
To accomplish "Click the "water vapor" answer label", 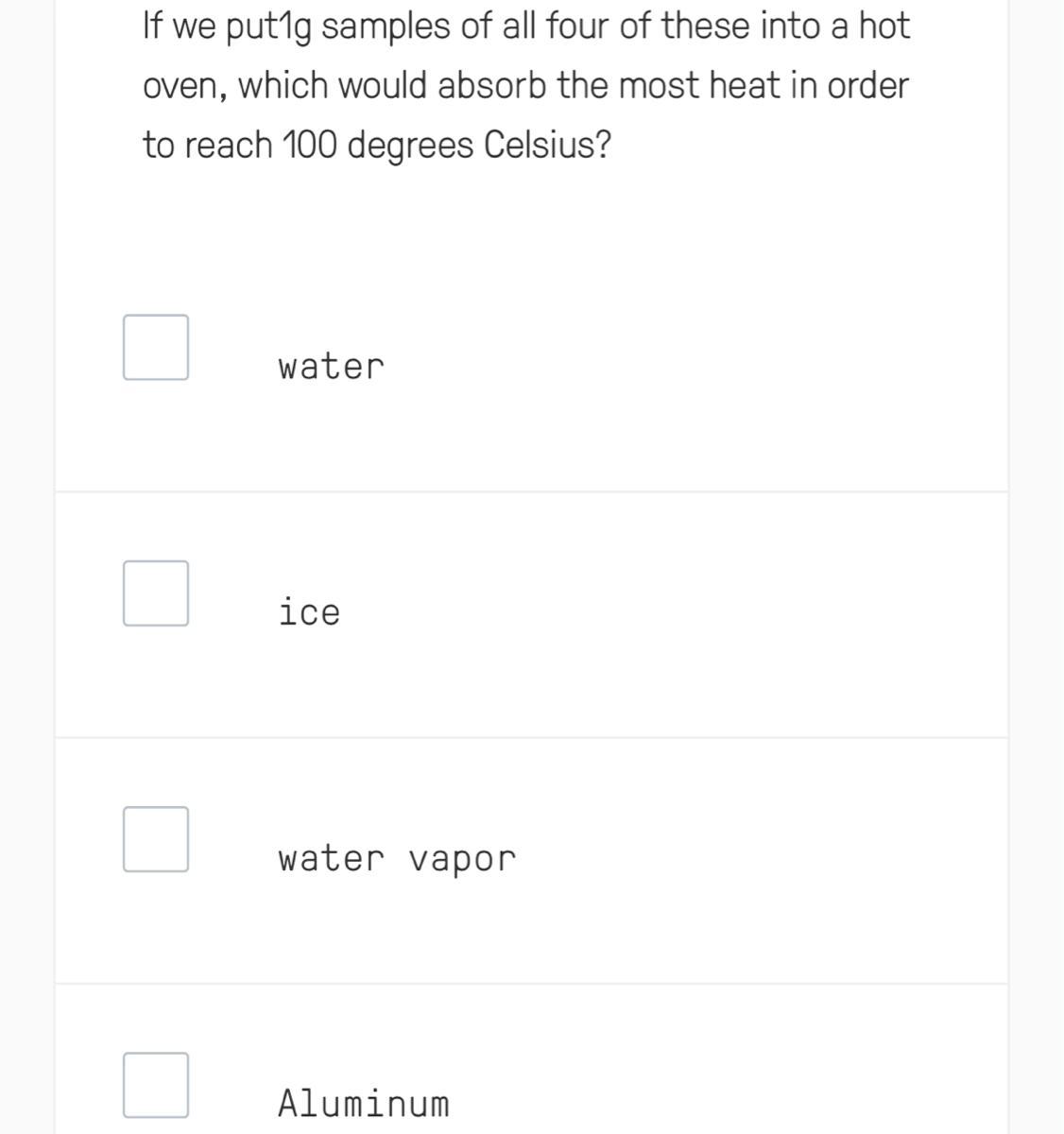I will coord(397,859).
